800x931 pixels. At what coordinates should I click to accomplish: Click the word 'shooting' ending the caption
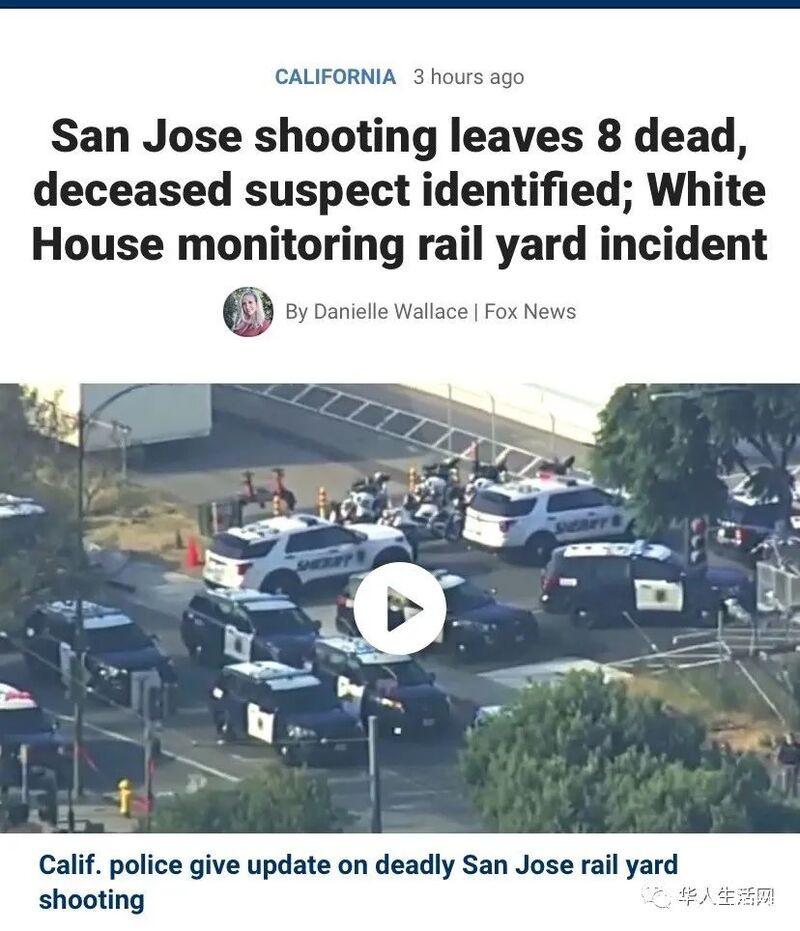[x=91, y=899]
